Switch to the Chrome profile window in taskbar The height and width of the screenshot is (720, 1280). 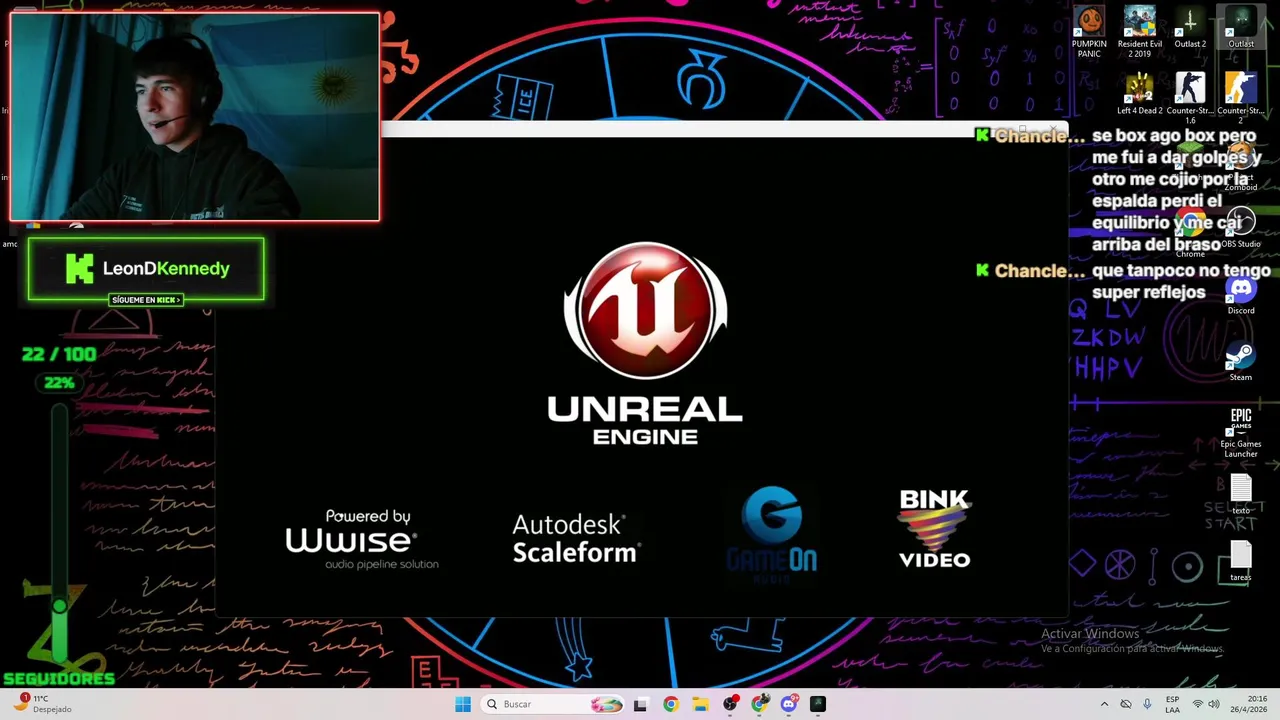(759, 704)
